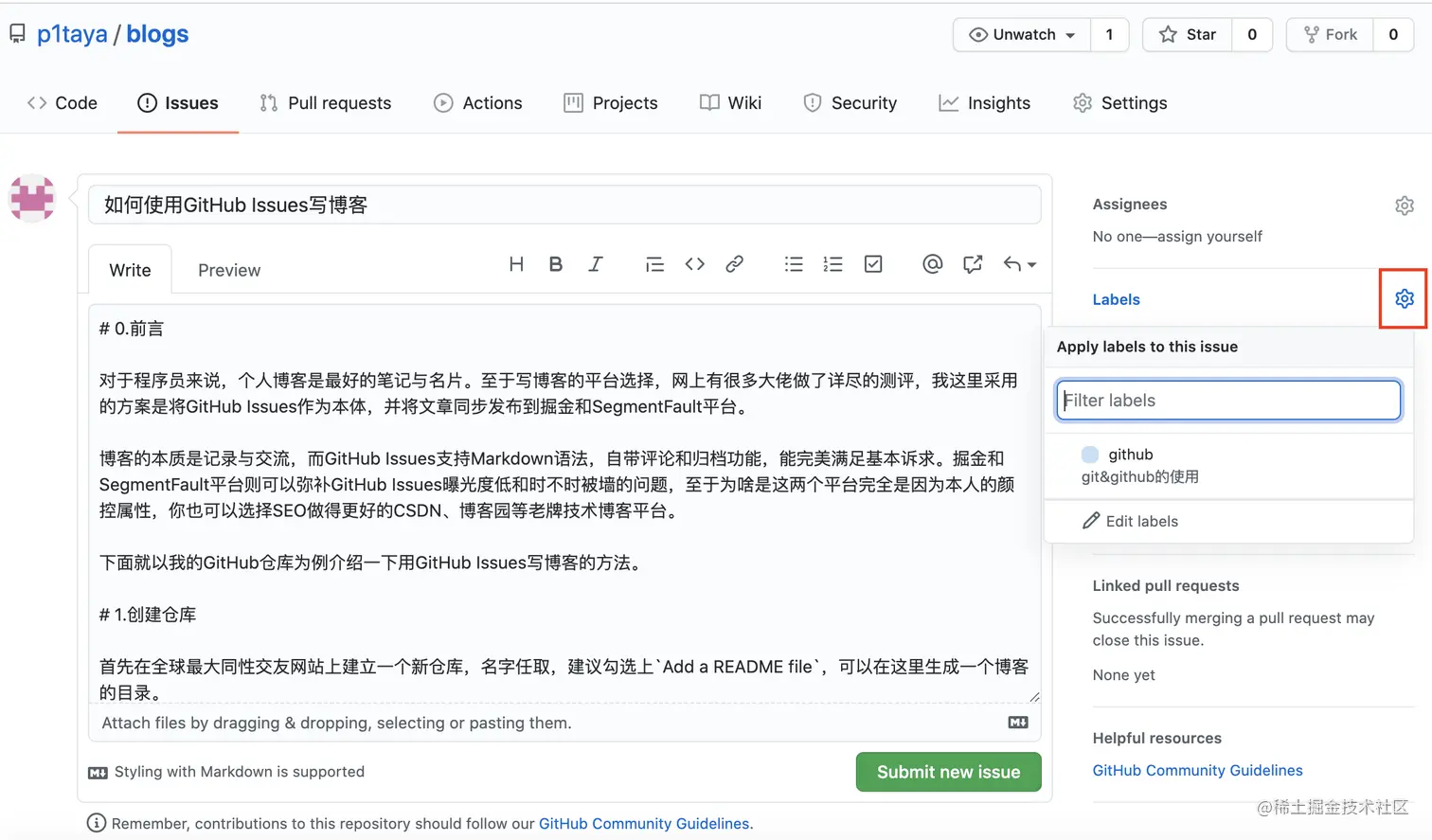Click pencil icon next to Edit labels
The image size is (1432, 840).
[x=1091, y=521]
